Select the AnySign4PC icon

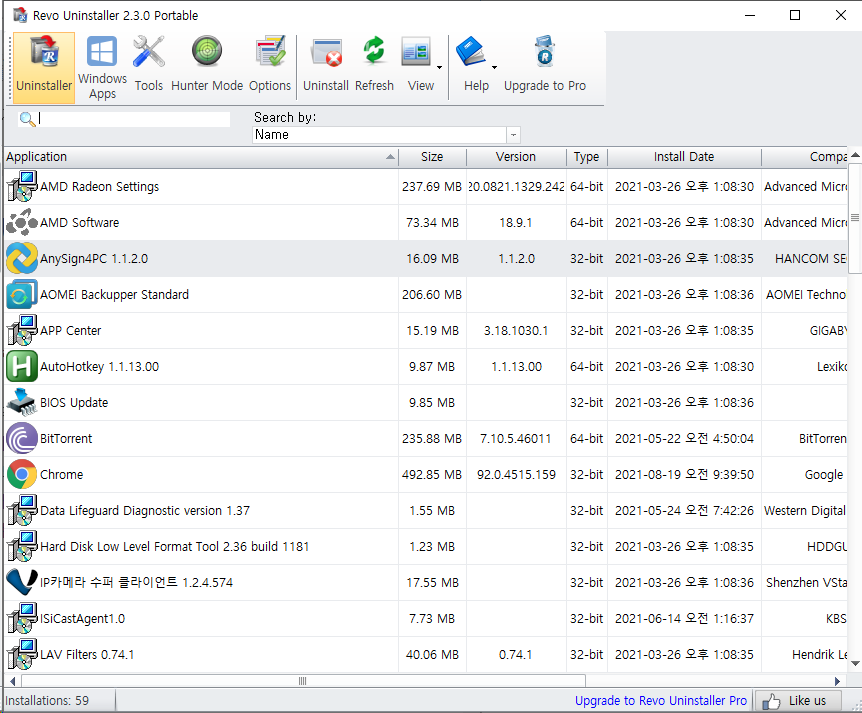(22, 258)
